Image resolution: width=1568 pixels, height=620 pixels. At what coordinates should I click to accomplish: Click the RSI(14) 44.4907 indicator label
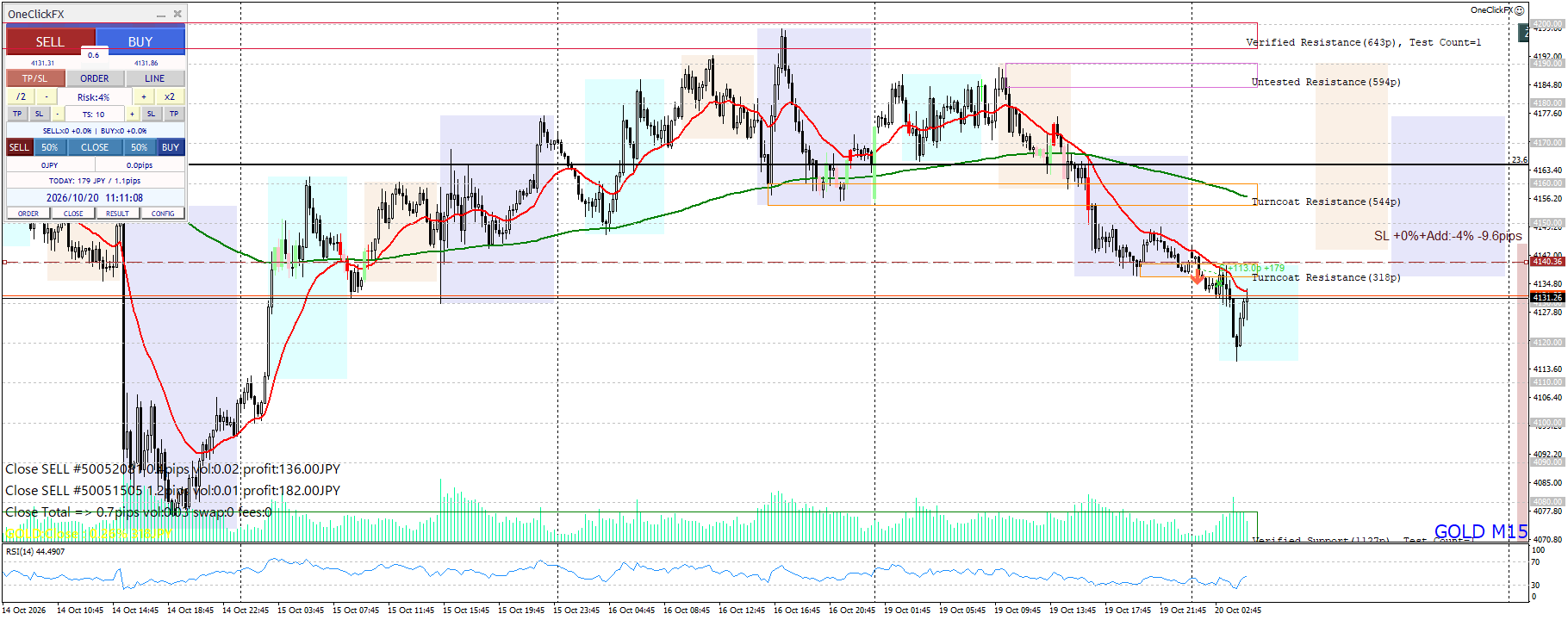[x=35, y=551]
